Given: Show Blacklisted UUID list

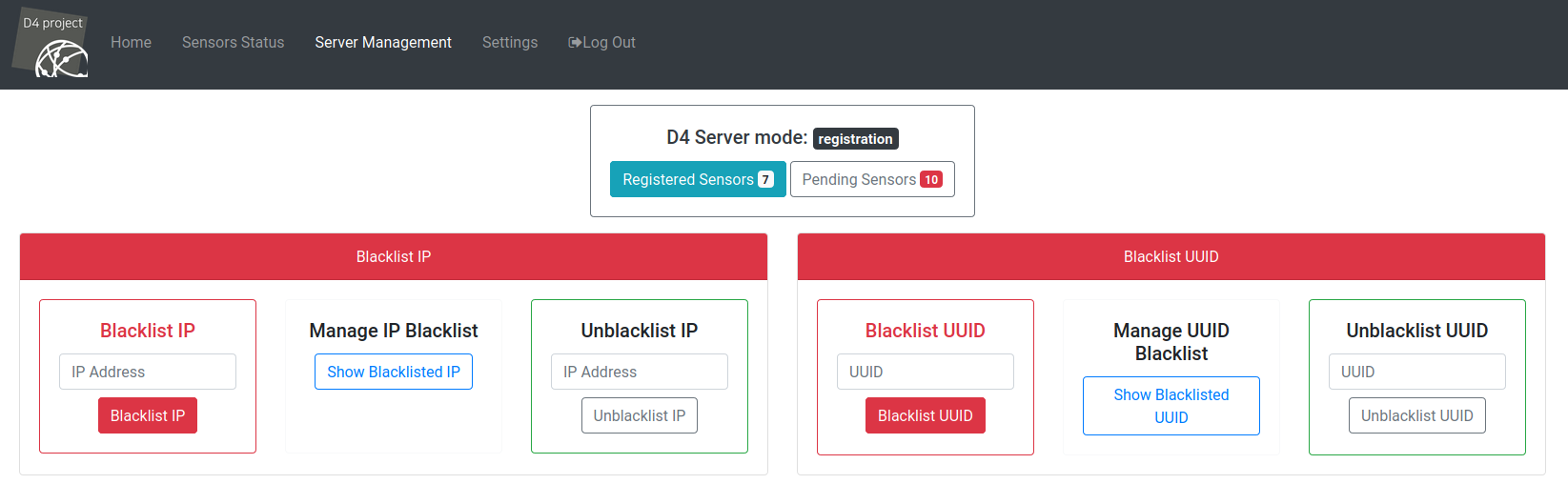Looking at the screenshot, I should click(x=1171, y=406).
